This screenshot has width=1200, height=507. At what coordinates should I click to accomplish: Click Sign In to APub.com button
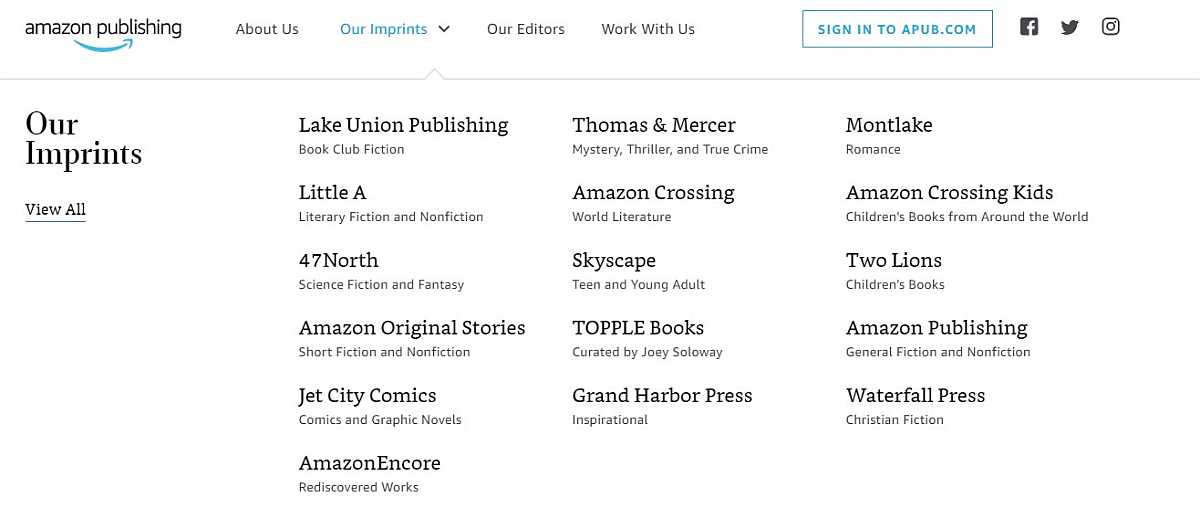tap(897, 29)
